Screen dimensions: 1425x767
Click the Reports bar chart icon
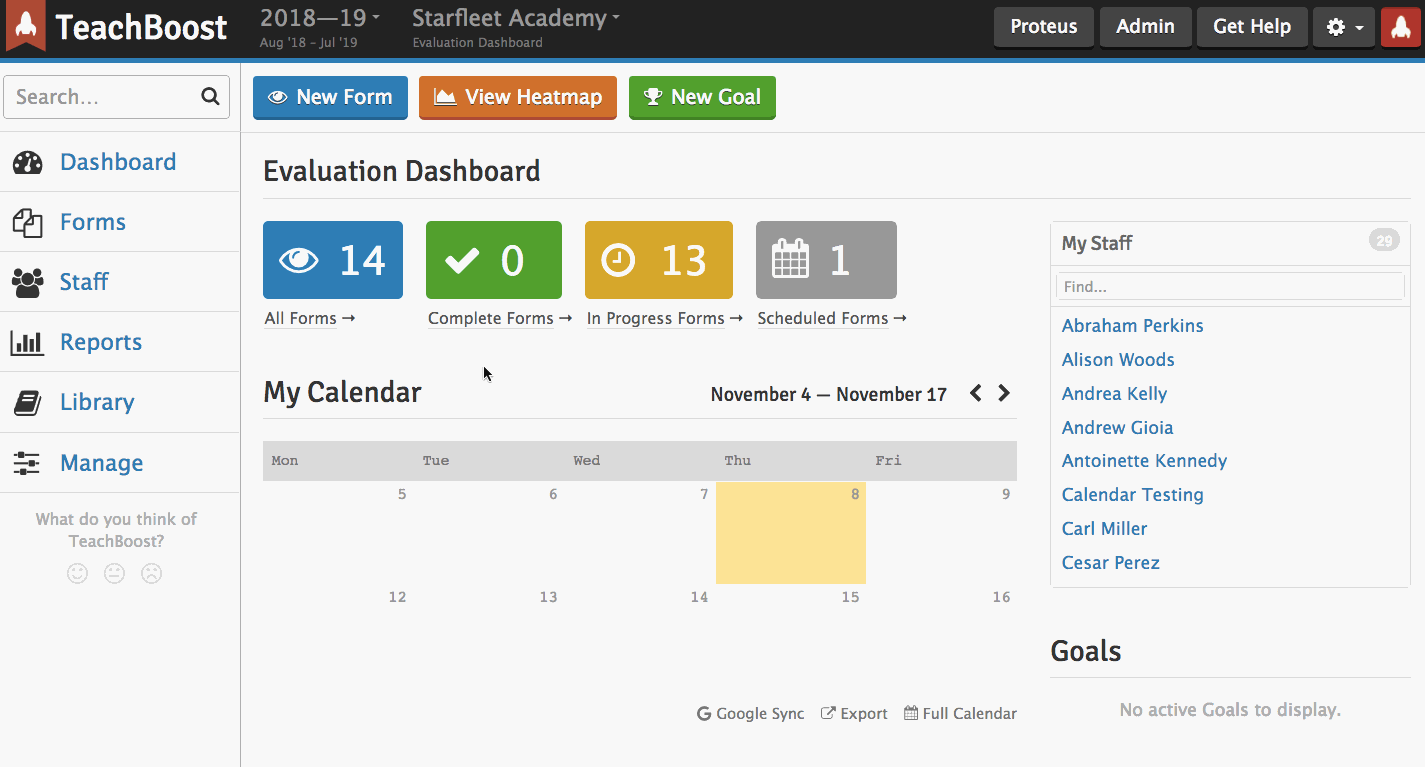click(27, 343)
